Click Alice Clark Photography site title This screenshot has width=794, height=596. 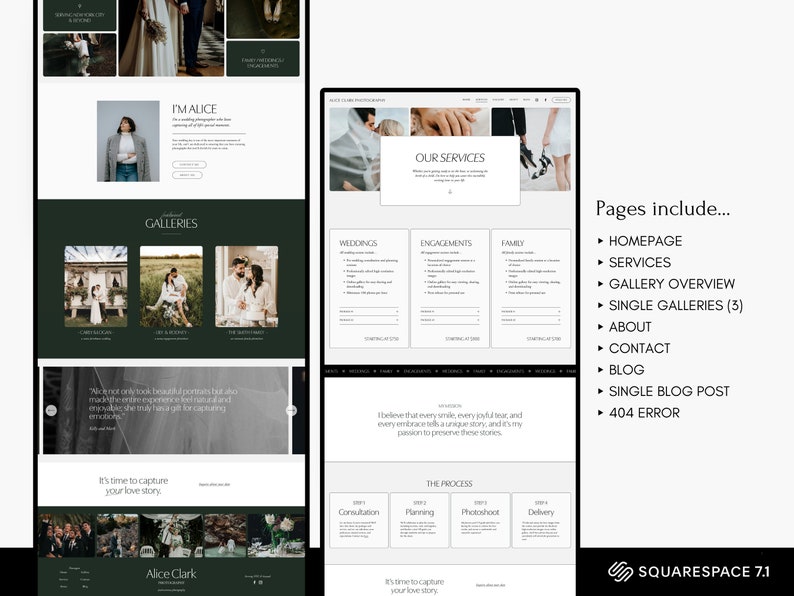(357, 100)
